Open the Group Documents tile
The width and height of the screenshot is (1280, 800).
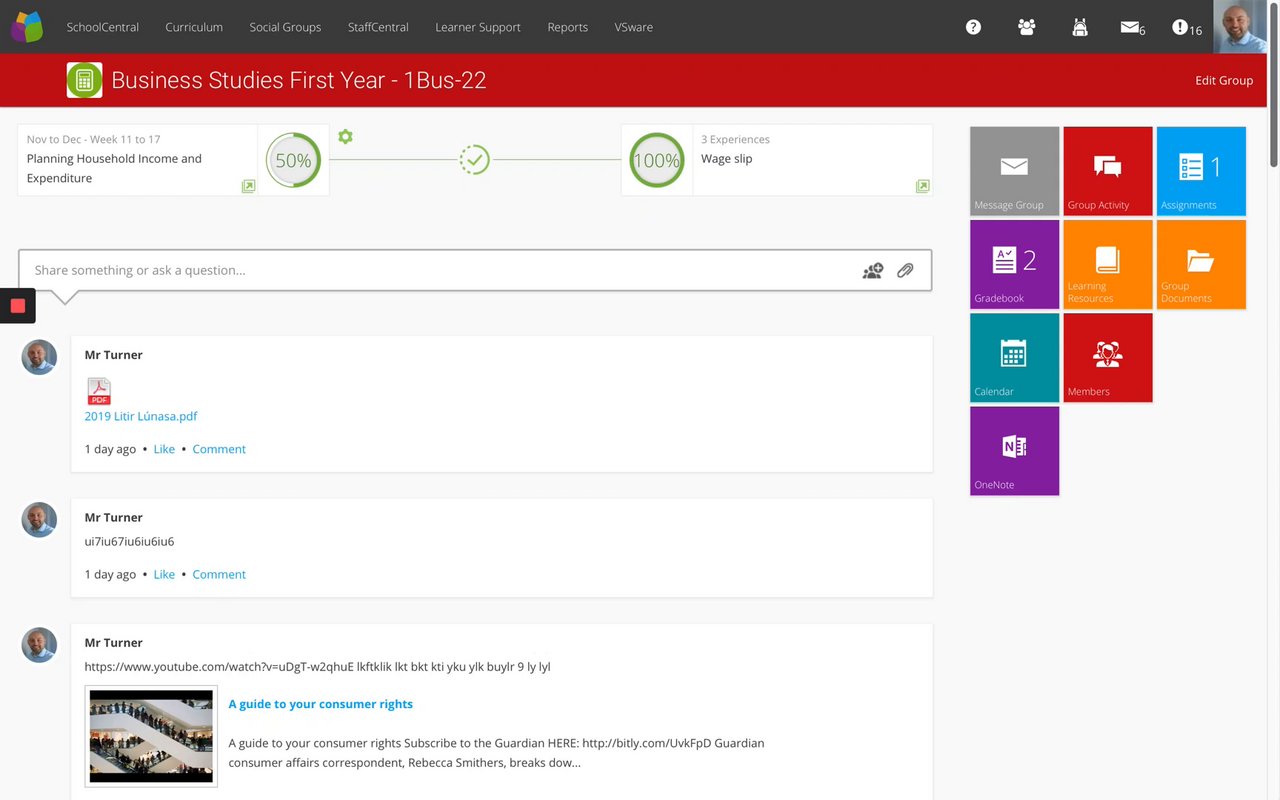[1201, 264]
